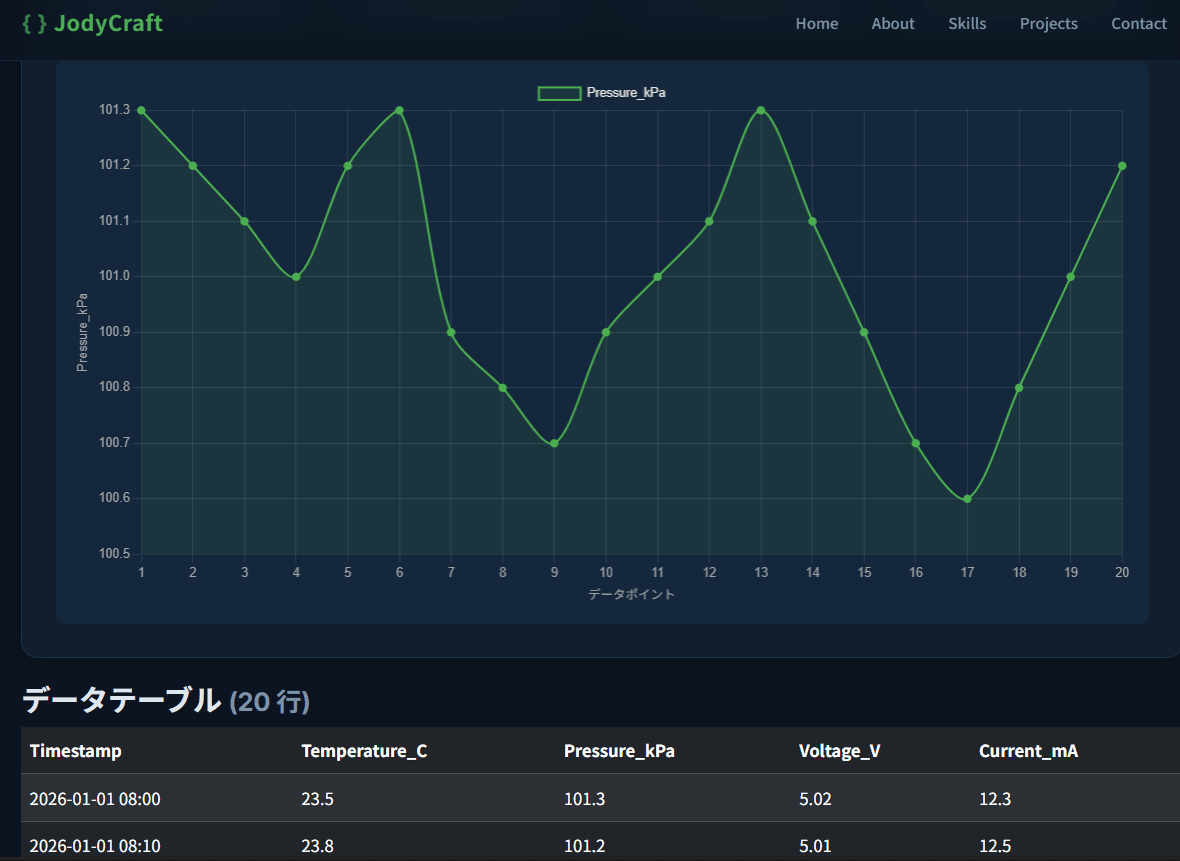Click the Voltage_V column header

point(839,751)
